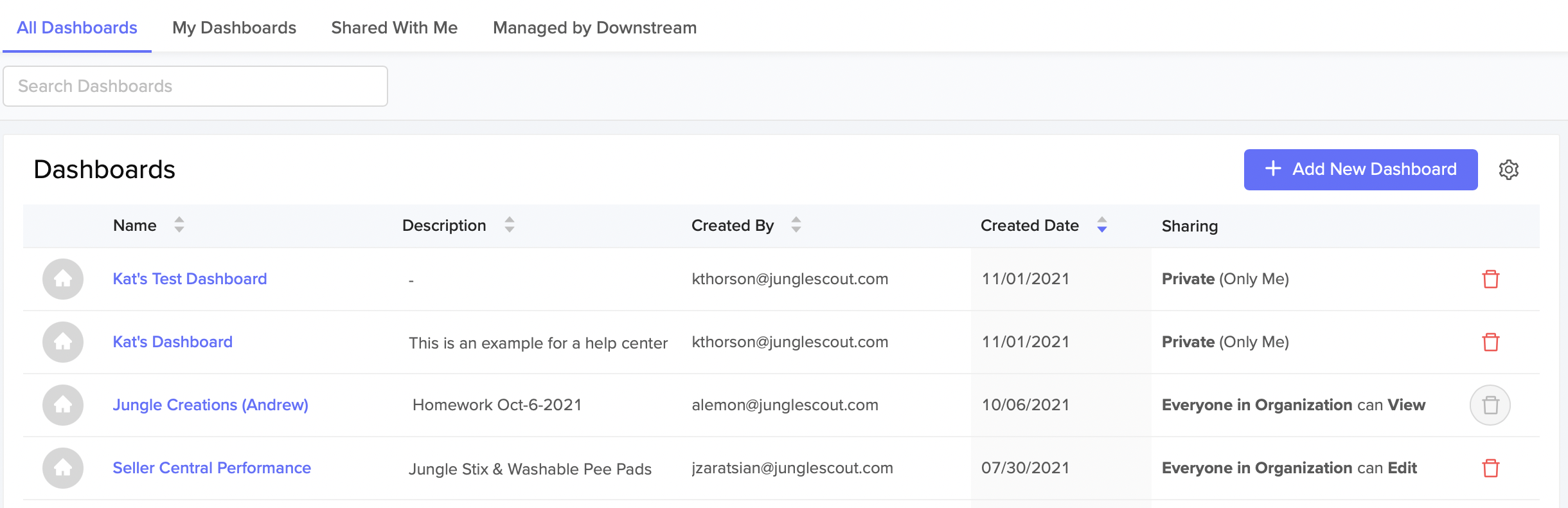Open Kat's Test Dashboard link
Image resolution: width=1568 pixels, height=508 pixels.
pos(190,278)
